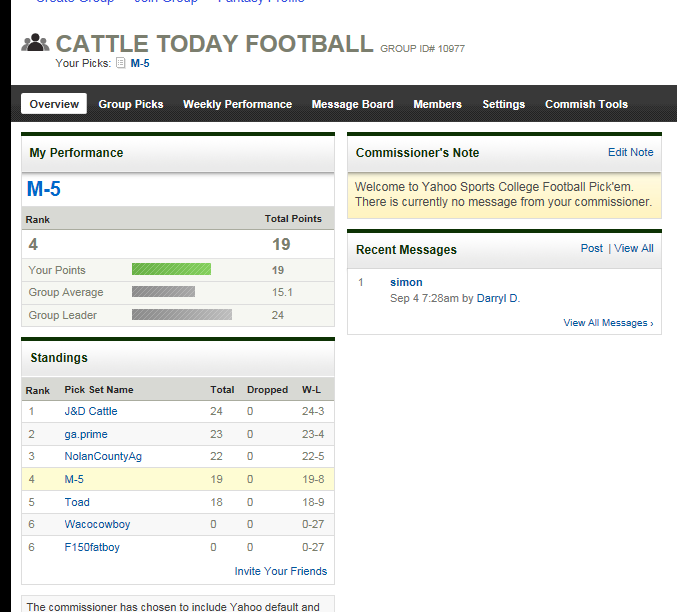
Task: Switch to Weekly Performance tab
Action: (x=237, y=104)
